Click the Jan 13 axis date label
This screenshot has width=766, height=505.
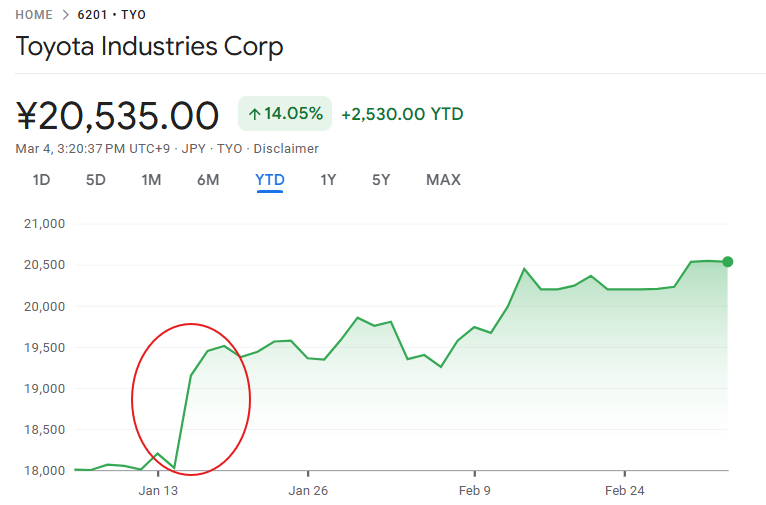coord(158,490)
